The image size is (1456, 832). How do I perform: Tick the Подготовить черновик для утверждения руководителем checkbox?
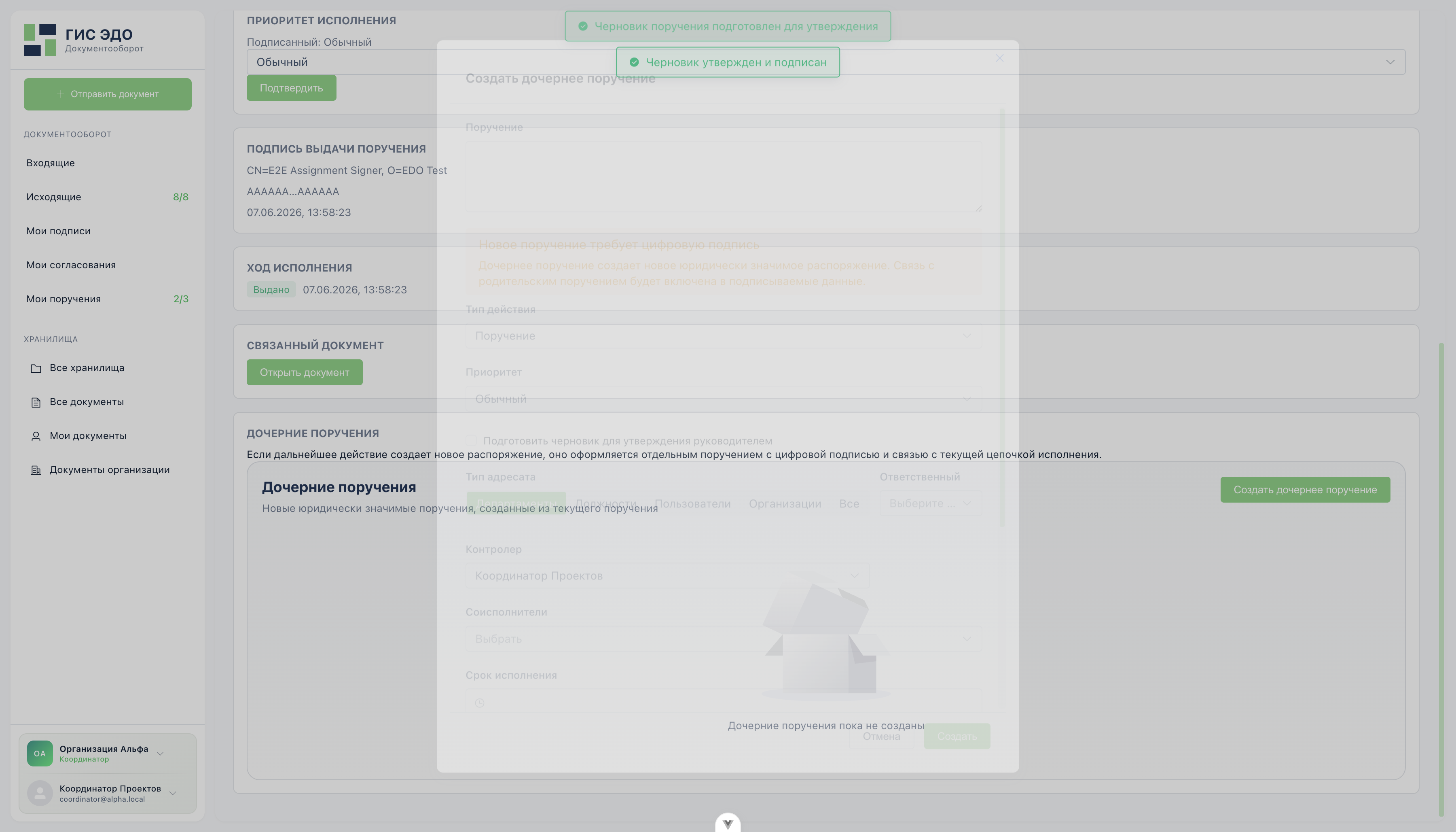pyautogui.click(x=472, y=441)
